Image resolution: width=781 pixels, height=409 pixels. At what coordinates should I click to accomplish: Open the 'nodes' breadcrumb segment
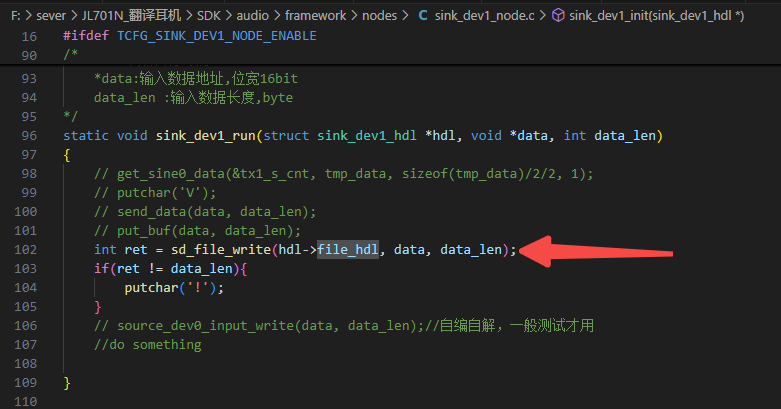pos(379,16)
